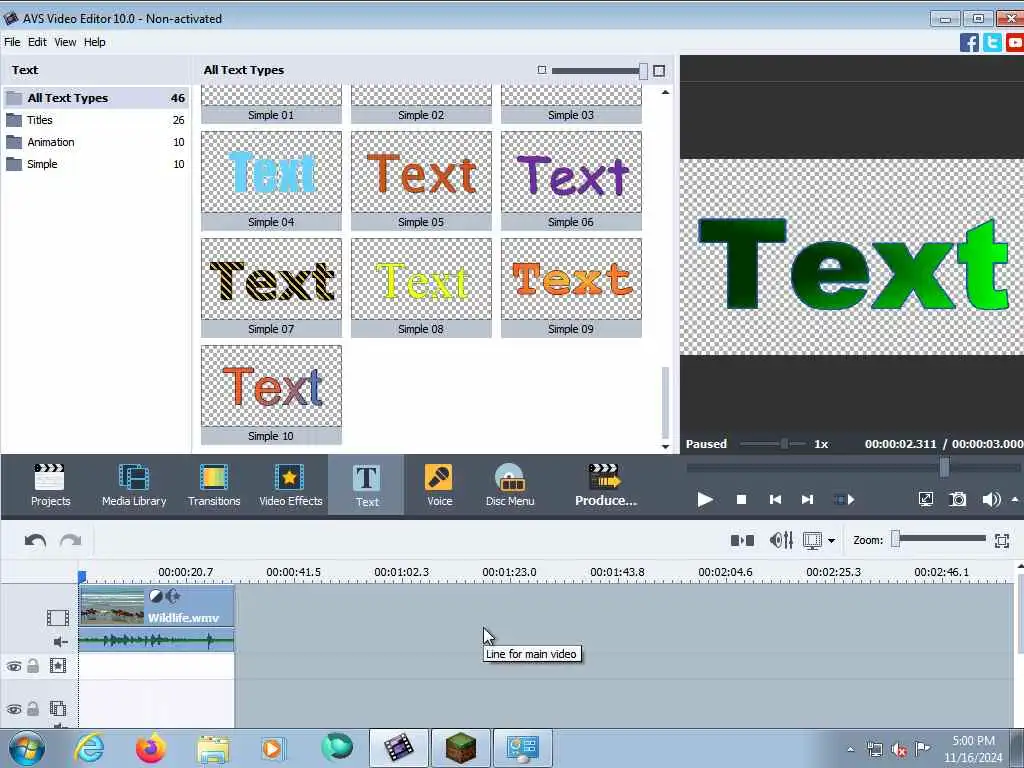Select the Simple 07 striped text preset
Screen dimensions: 1024x768
pyautogui.click(x=271, y=287)
